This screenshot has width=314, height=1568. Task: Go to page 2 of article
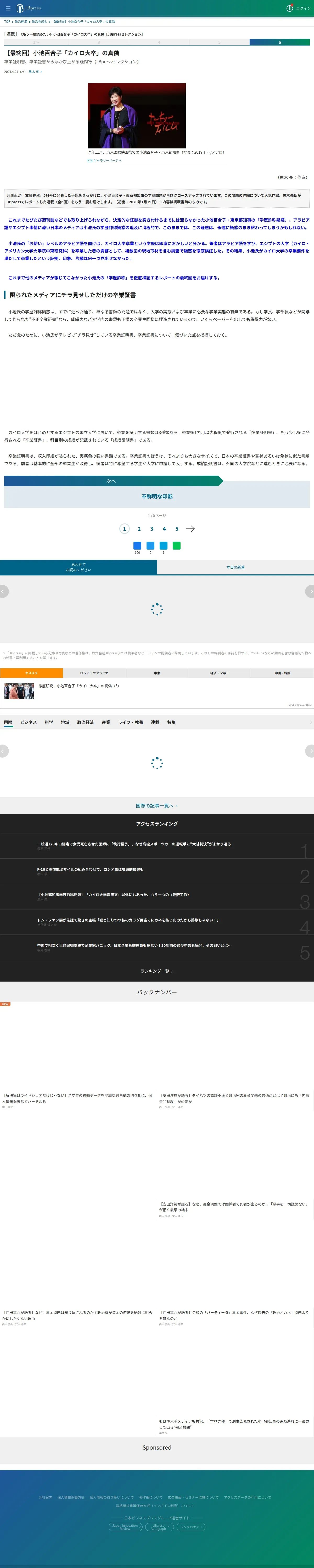tap(139, 529)
